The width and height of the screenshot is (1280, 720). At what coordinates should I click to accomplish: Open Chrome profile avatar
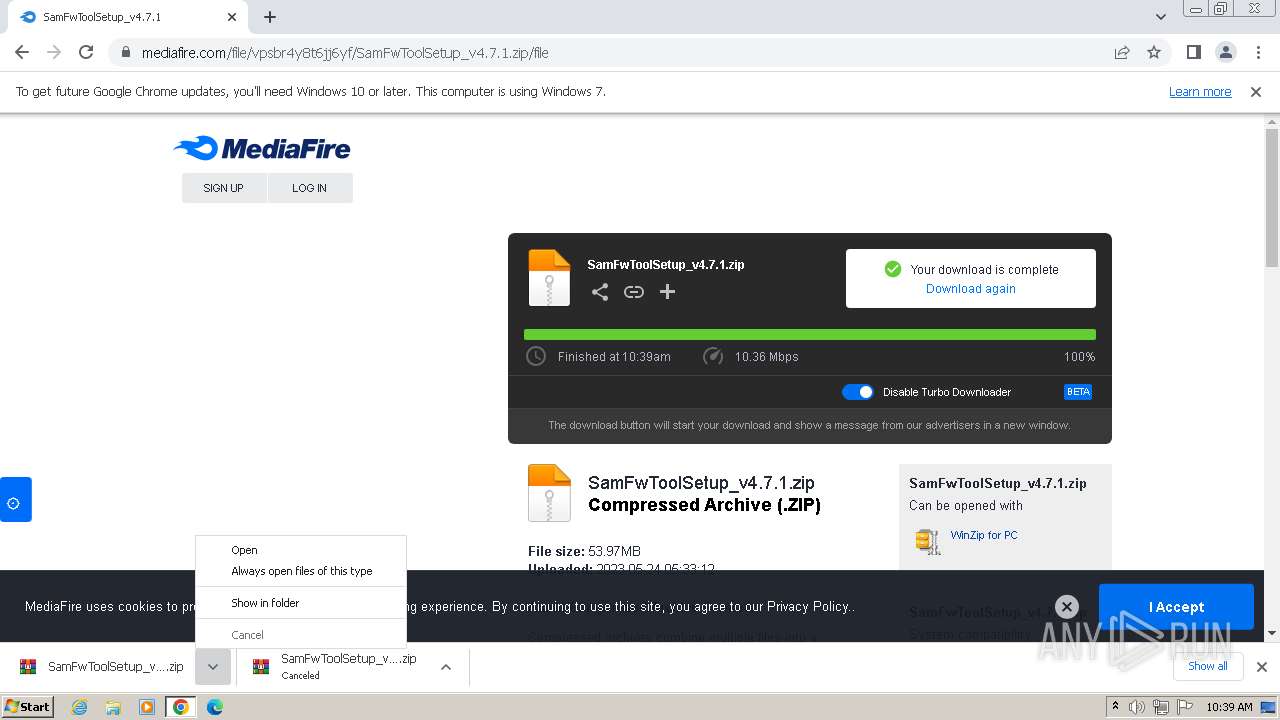1225,53
